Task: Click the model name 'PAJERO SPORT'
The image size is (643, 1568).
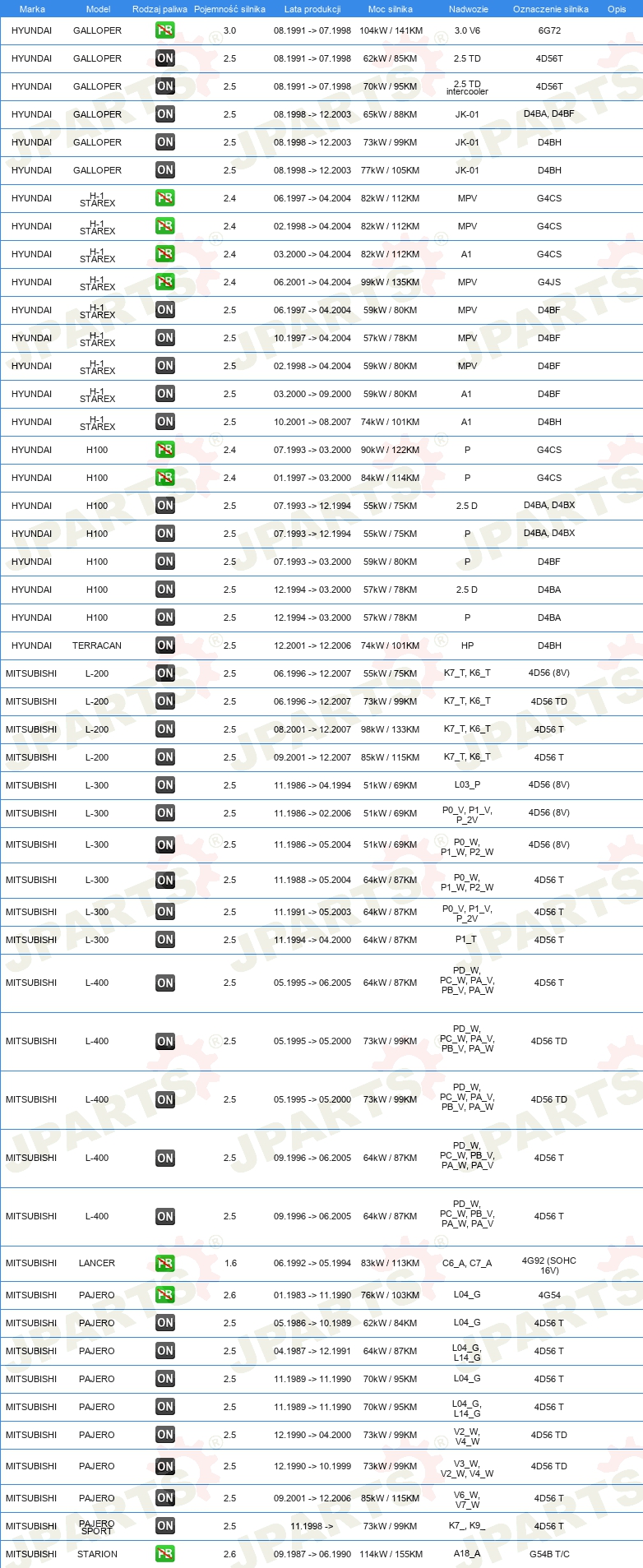Action: pos(97,1527)
